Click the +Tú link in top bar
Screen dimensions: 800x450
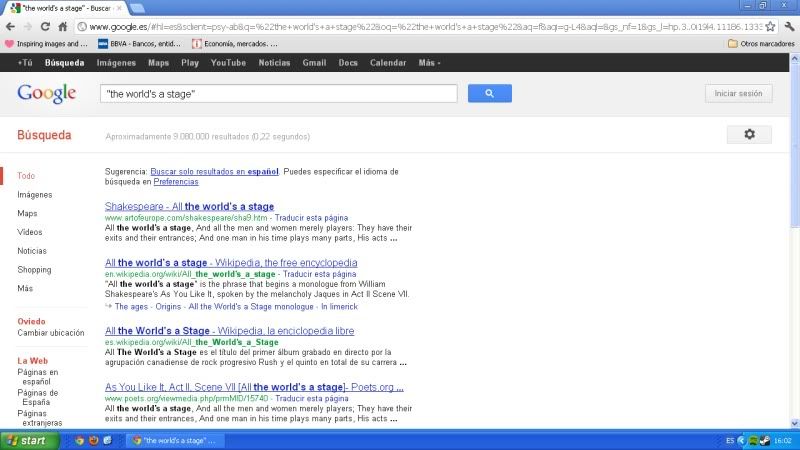point(25,63)
